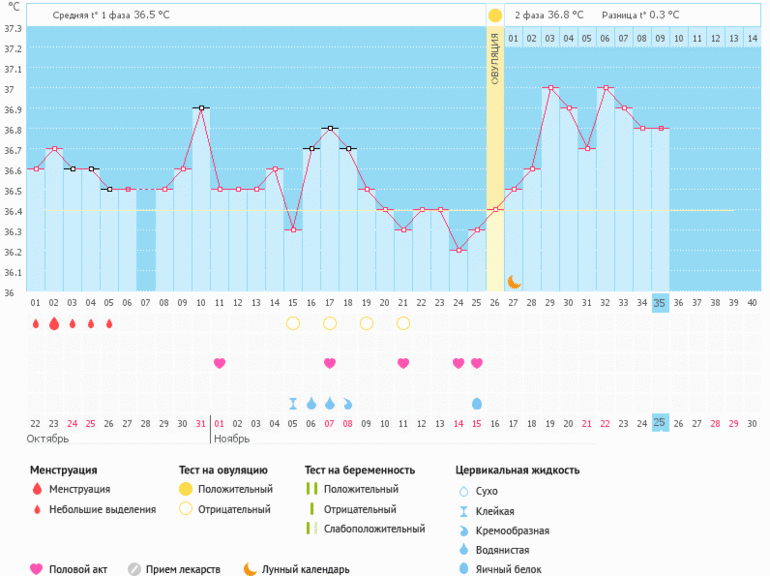770x576 pixels.
Task: Click the 'Прием лекарств' legend icon
Action: pyautogui.click(x=134, y=569)
